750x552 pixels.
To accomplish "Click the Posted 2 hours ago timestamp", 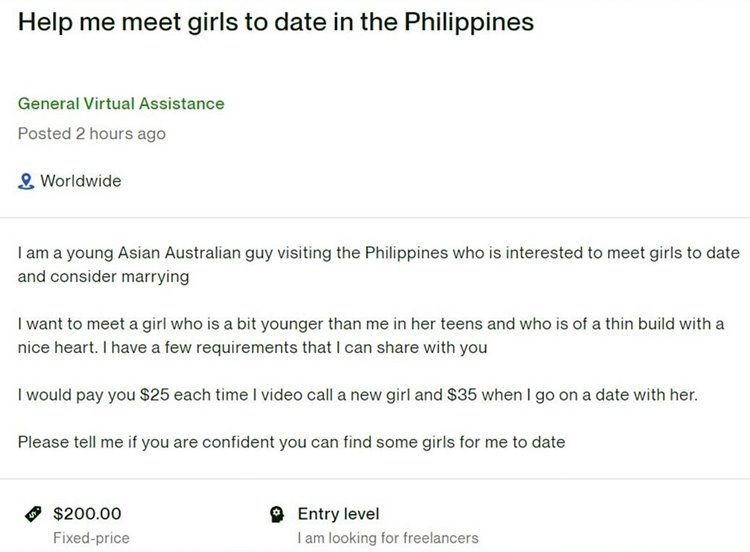I will coord(92,133).
